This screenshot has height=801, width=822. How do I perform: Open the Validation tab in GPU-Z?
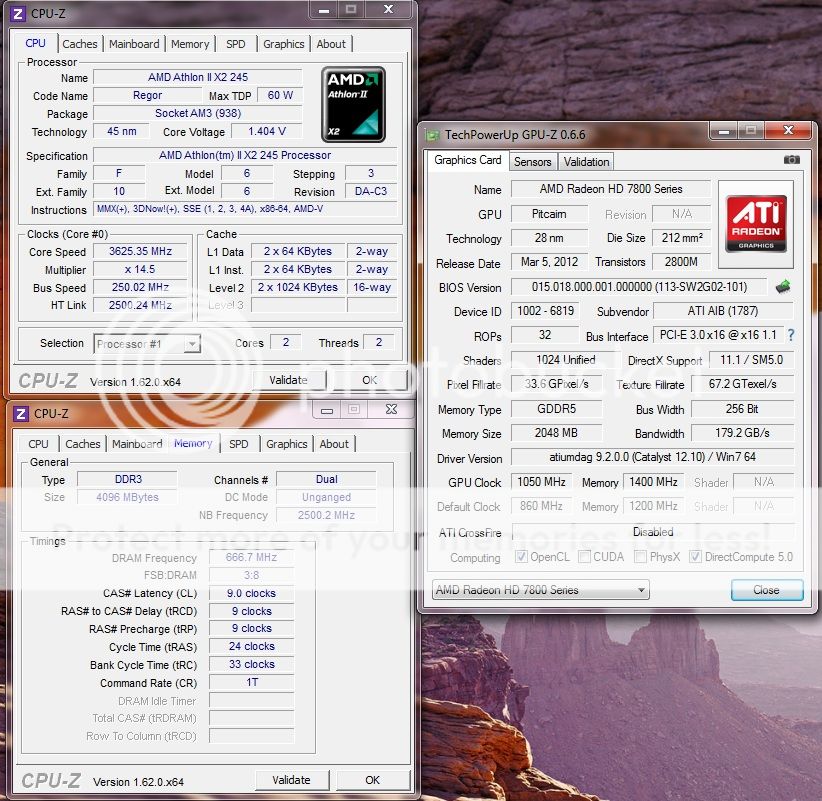(x=586, y=162)
